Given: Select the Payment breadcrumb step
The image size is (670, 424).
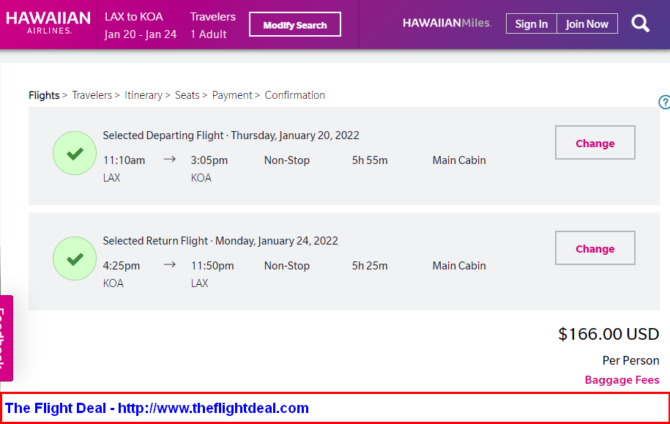Looking at the screenshot, I should coord(232,95).
